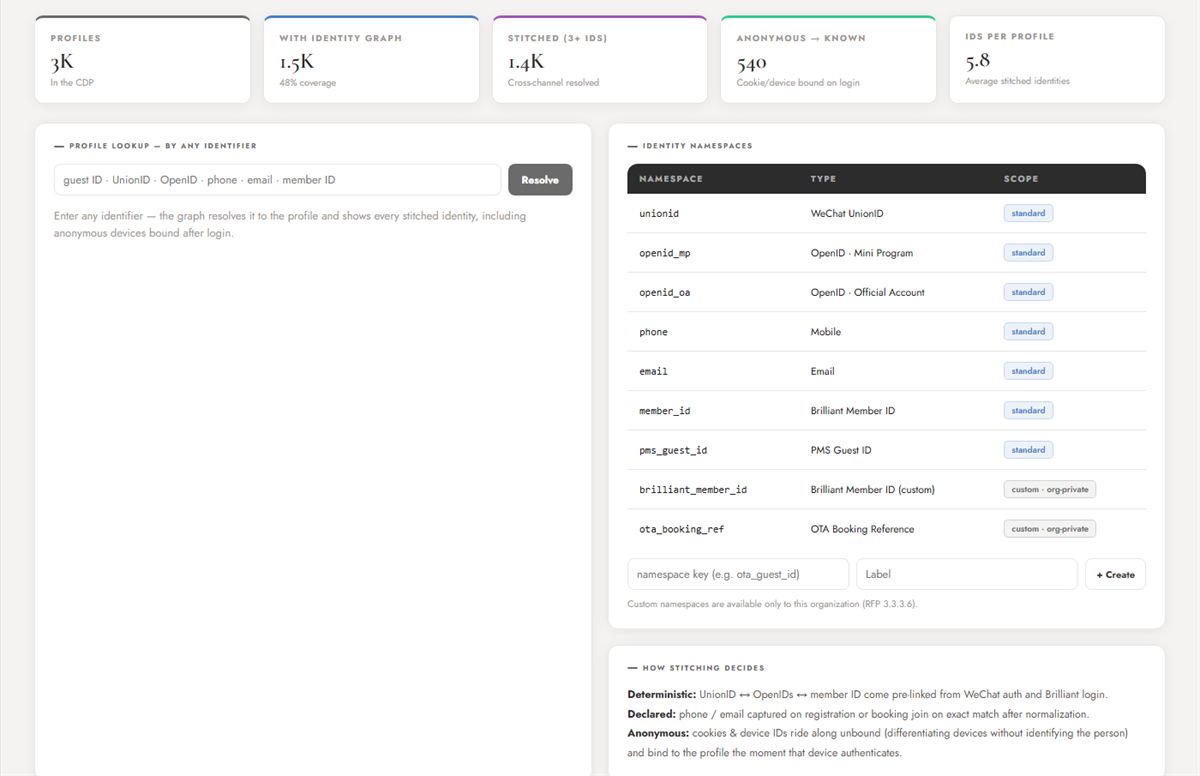The width and height of the screenshot is (1200, 776).
Task: Select the ota_booking_ref namespace row
Action: (x=886, y=529)
